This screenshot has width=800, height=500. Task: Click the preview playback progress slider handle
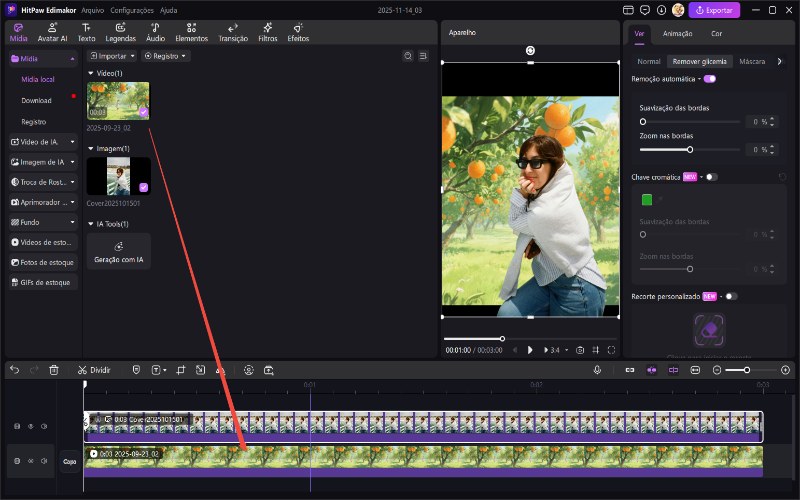point(502,338)
